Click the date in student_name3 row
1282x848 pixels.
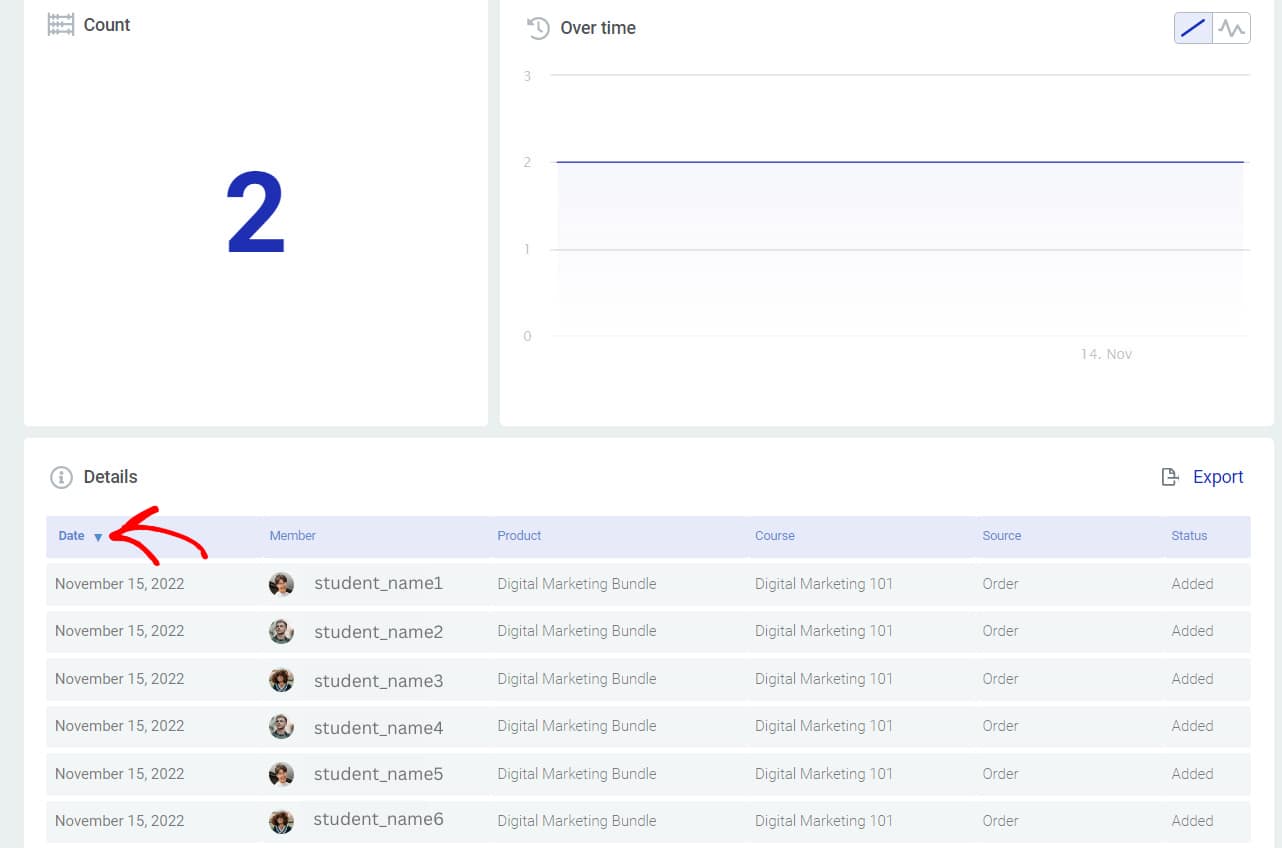coord(119,679)
